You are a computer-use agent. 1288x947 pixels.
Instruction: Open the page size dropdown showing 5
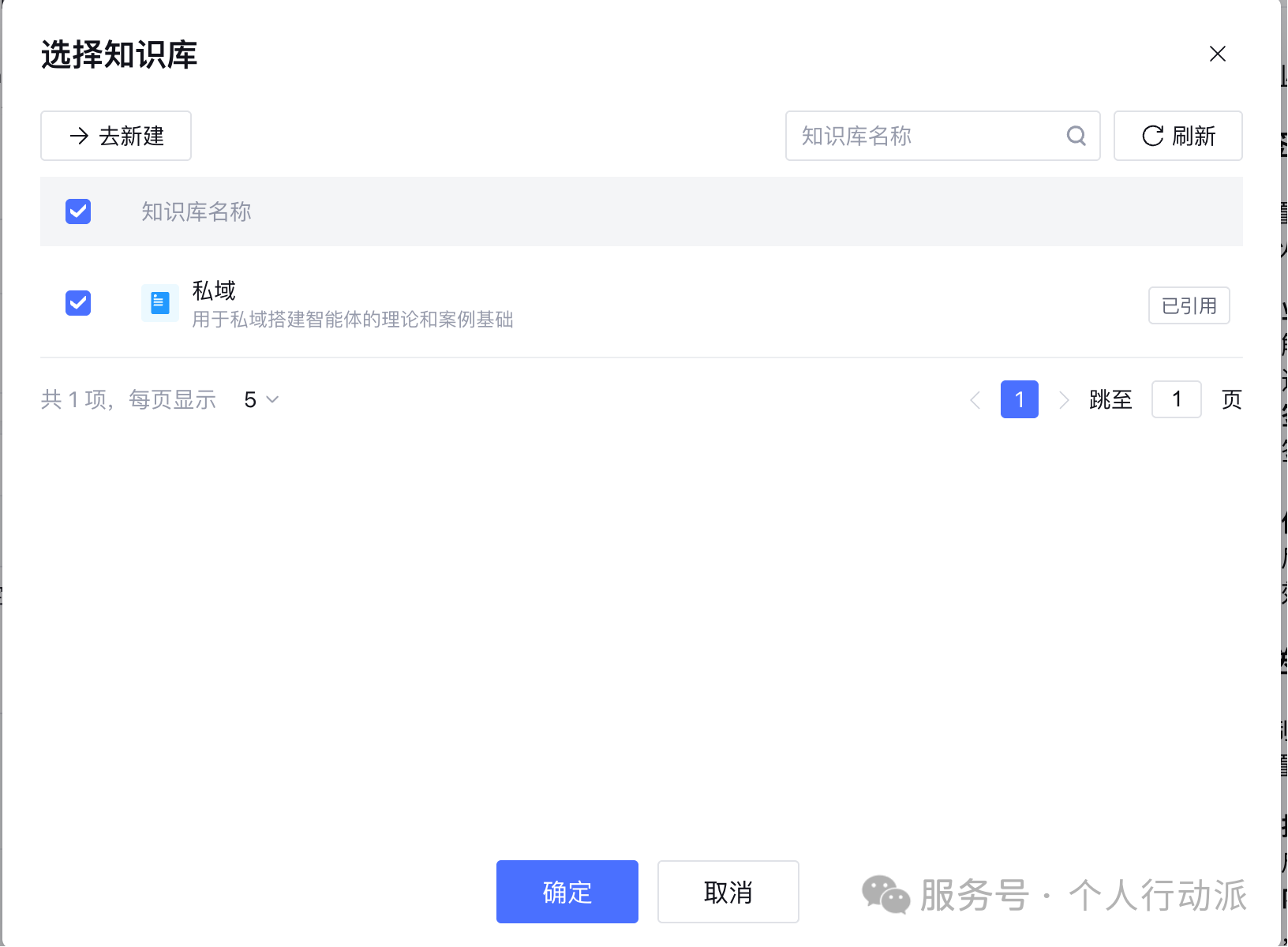[x=261, y=400]
